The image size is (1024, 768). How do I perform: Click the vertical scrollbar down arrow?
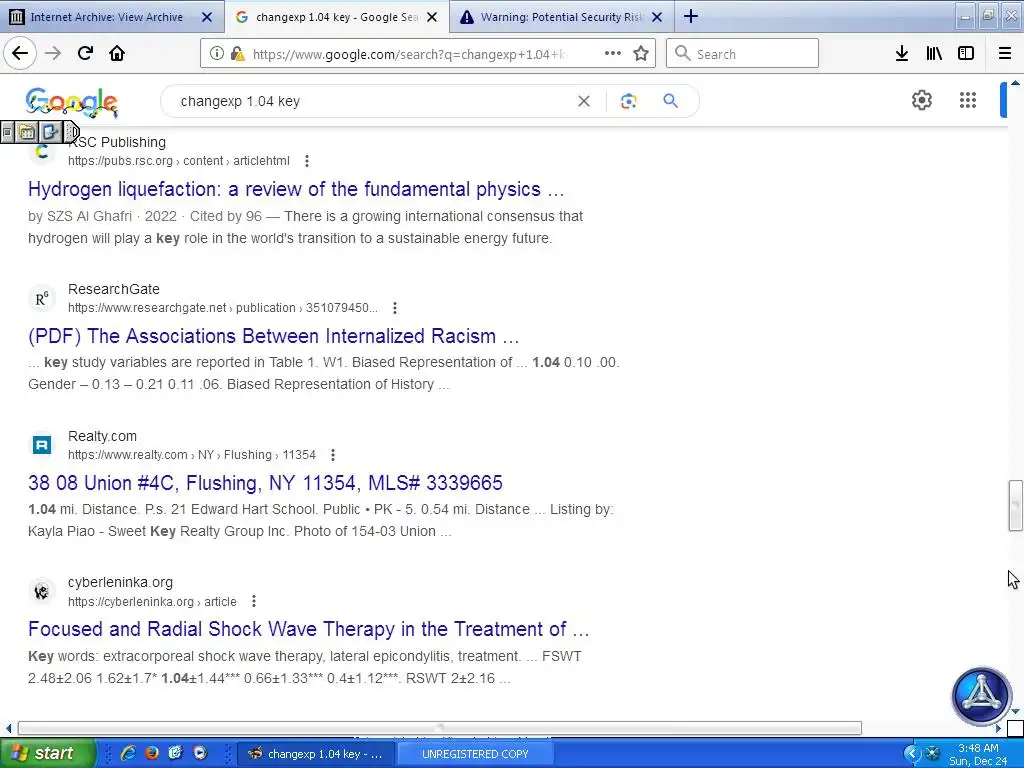point(1015,712)
